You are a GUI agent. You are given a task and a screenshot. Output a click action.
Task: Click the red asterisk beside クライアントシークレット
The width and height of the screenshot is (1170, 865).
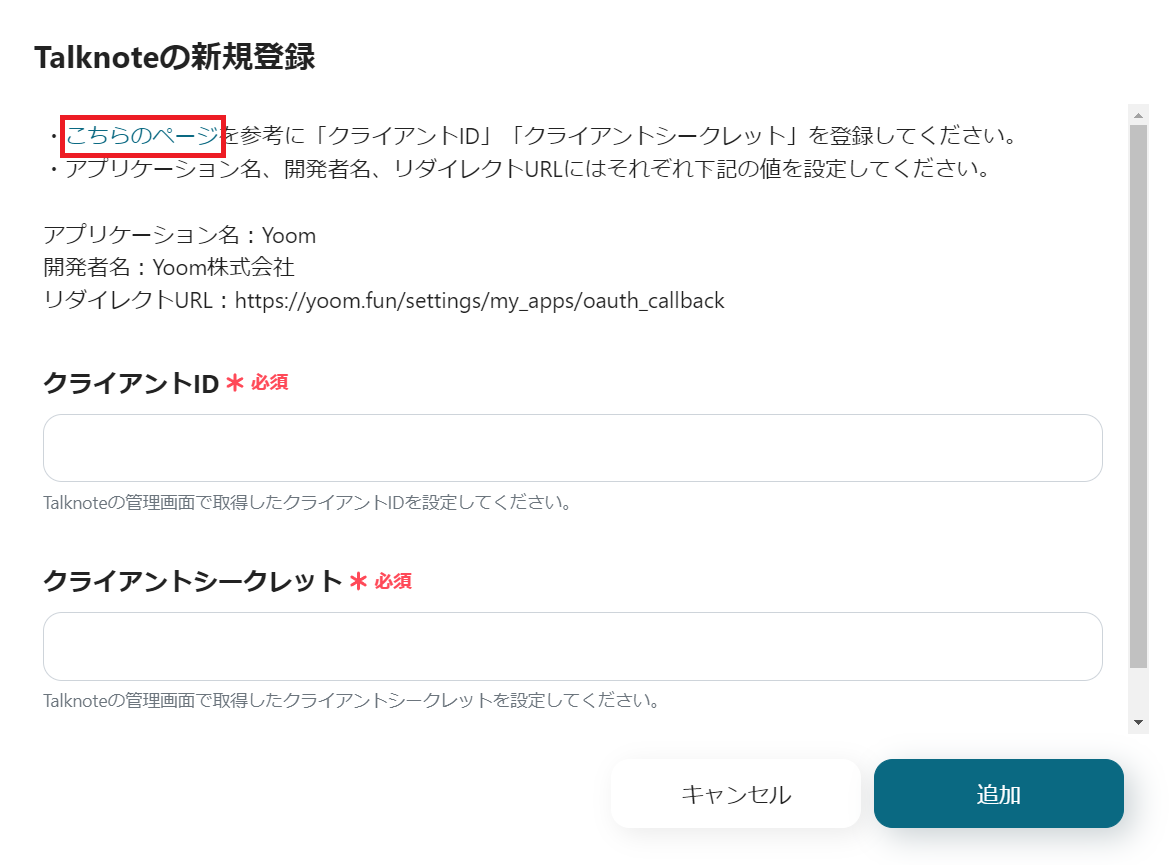pyautogui.click(x=359, y=581)
